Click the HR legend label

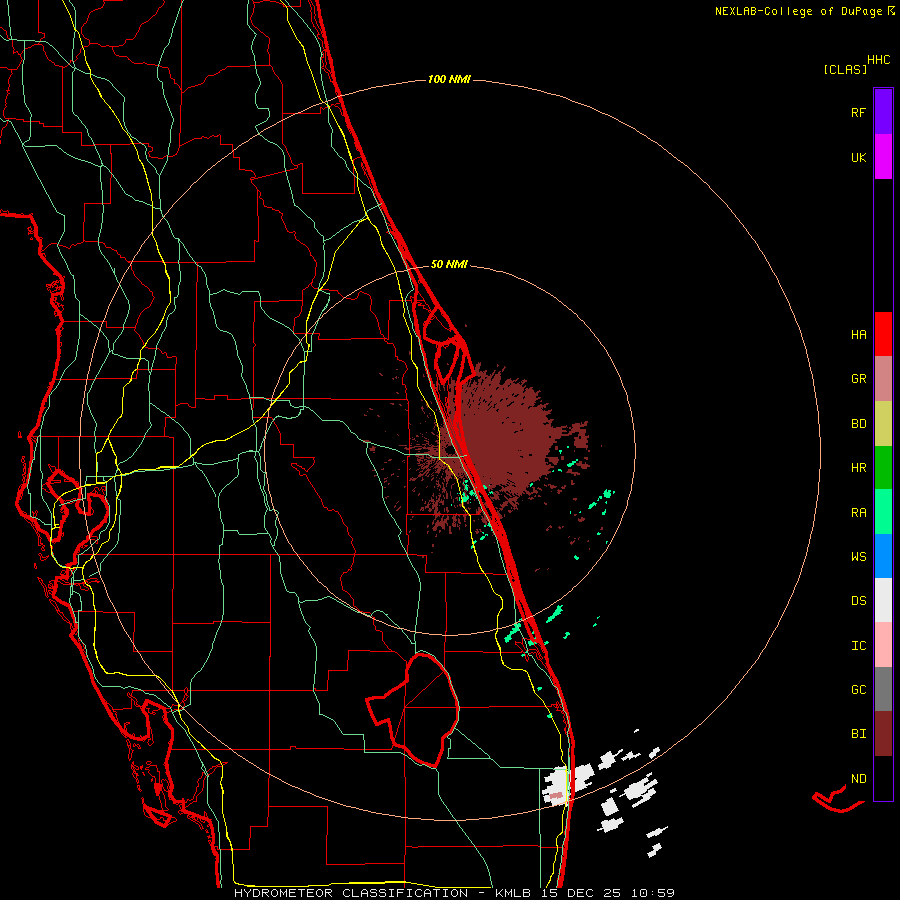(858, 468)
